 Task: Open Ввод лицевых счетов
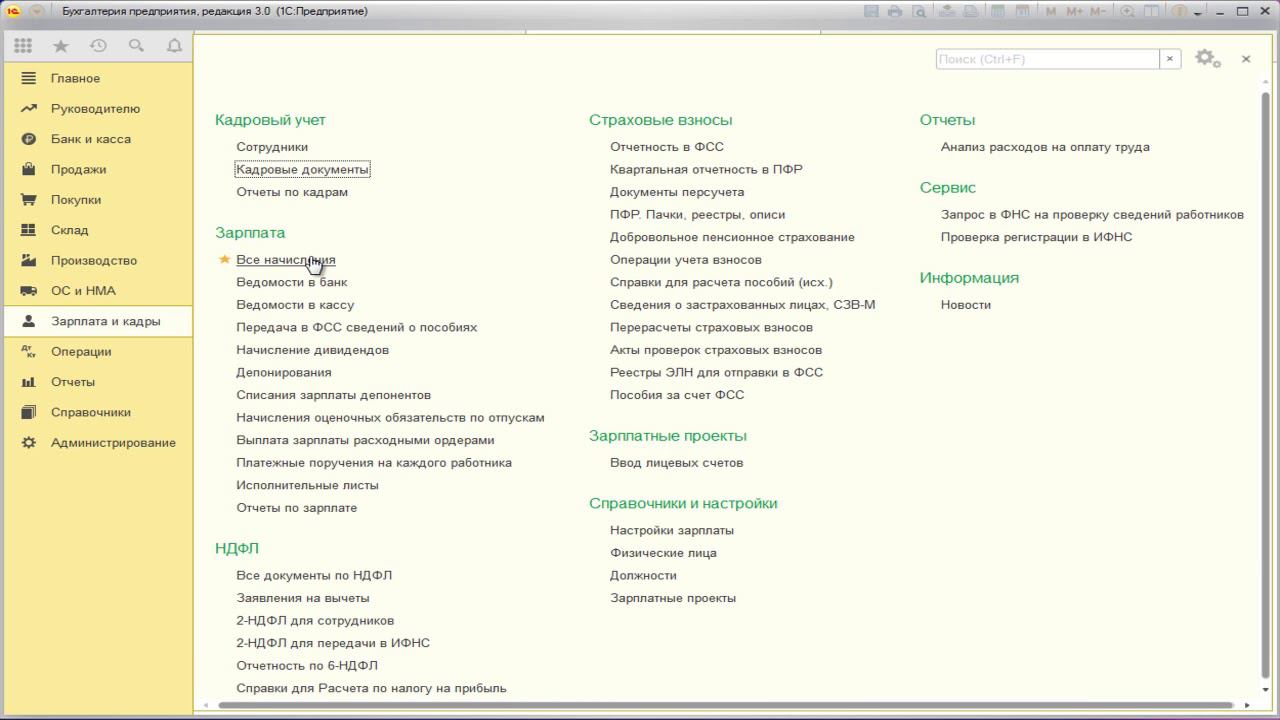676,463
